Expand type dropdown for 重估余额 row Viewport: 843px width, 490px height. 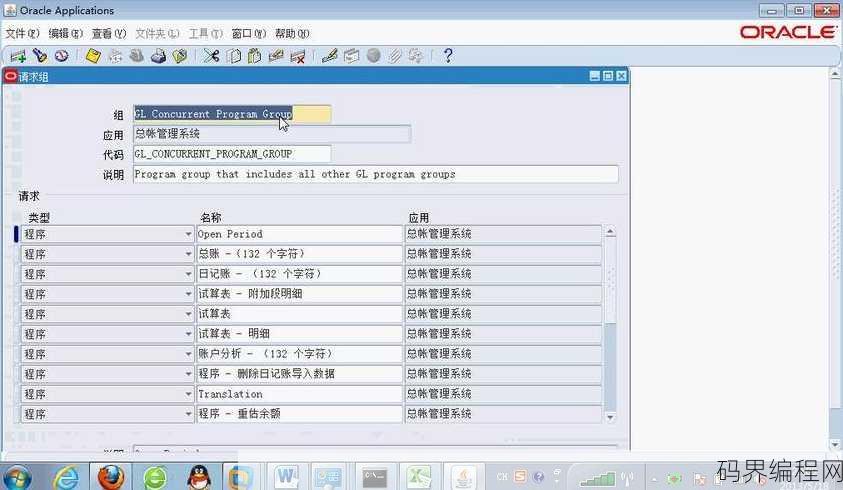click(188, 414)
